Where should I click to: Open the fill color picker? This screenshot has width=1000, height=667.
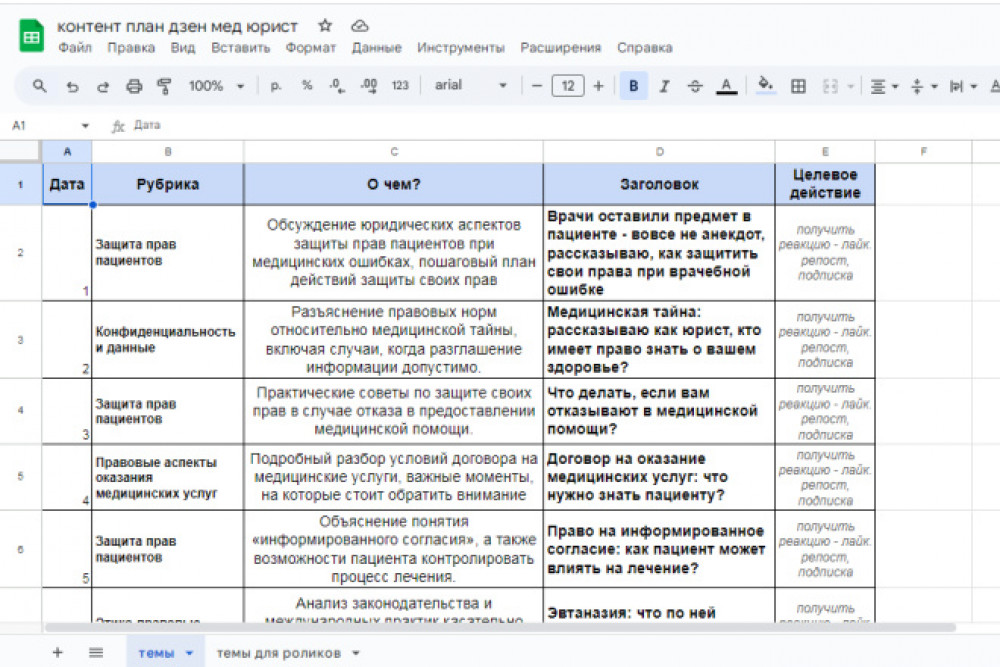765,85
